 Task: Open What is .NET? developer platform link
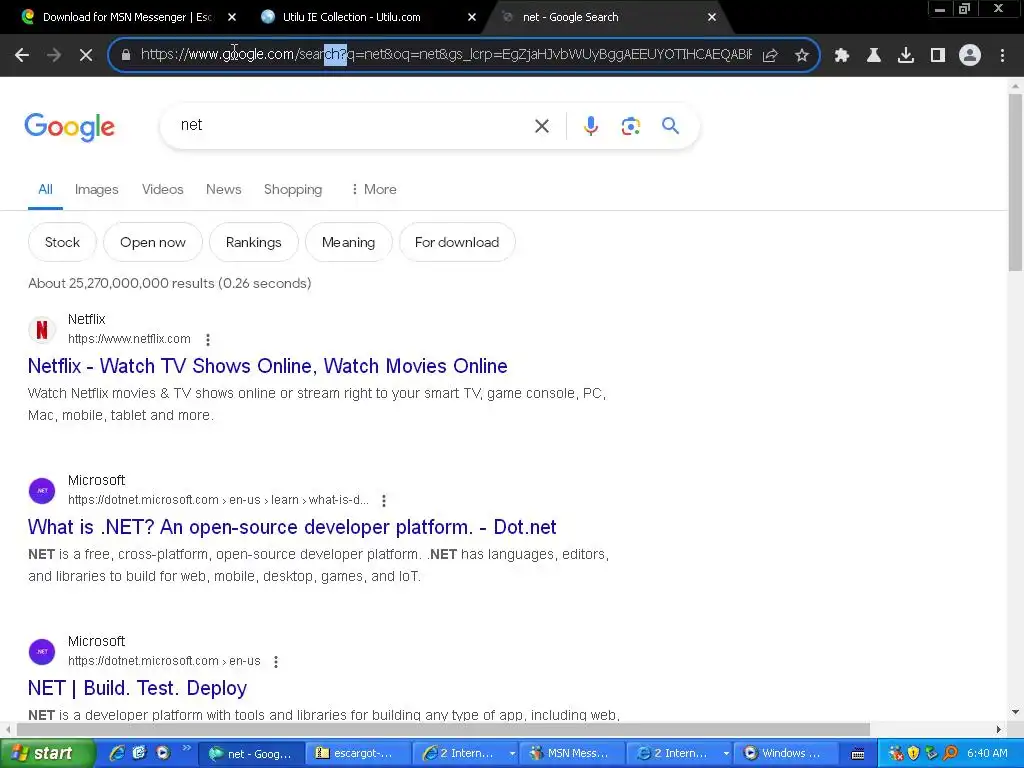292,527
